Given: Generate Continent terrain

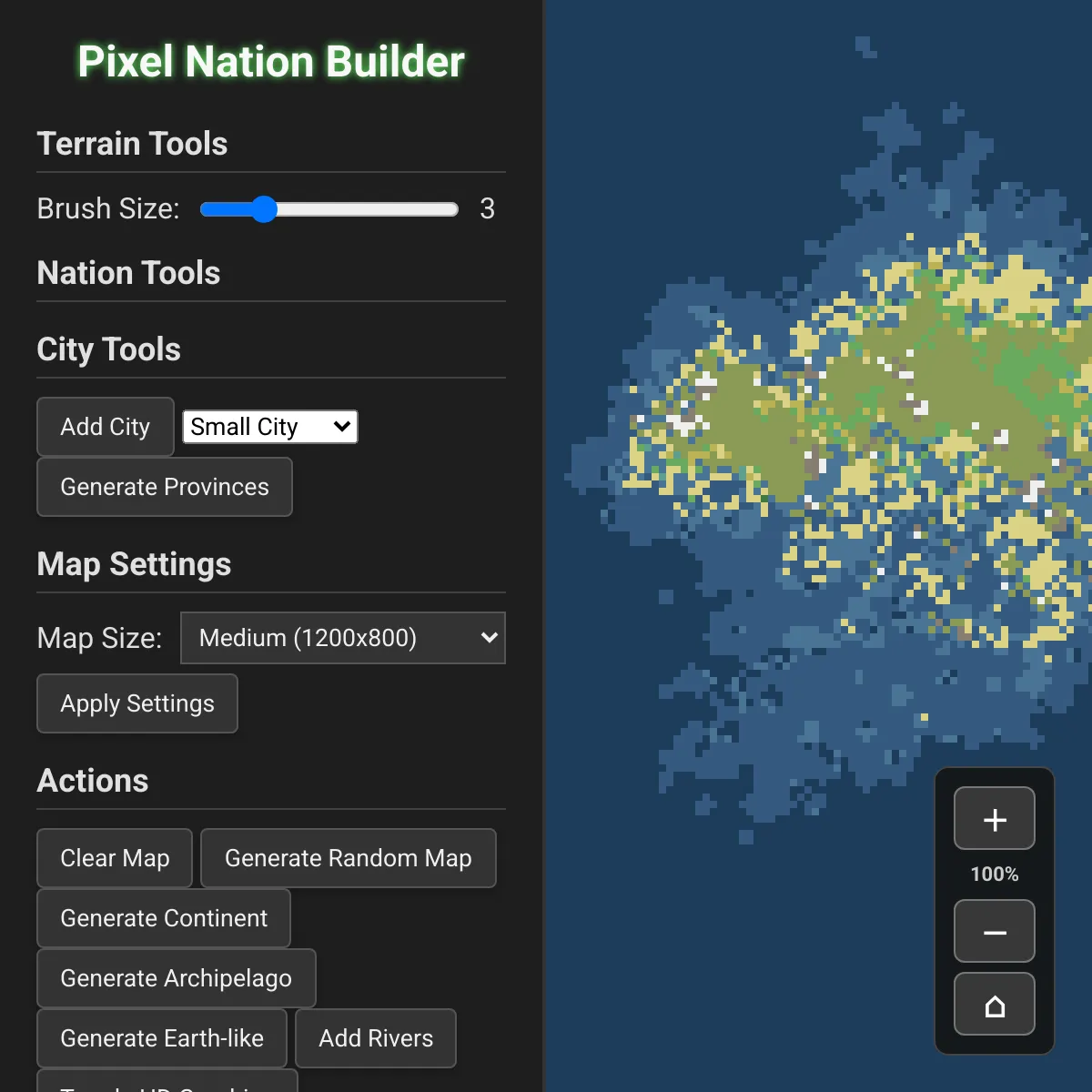Looking at the screenshot, I should tap(164, 918).
